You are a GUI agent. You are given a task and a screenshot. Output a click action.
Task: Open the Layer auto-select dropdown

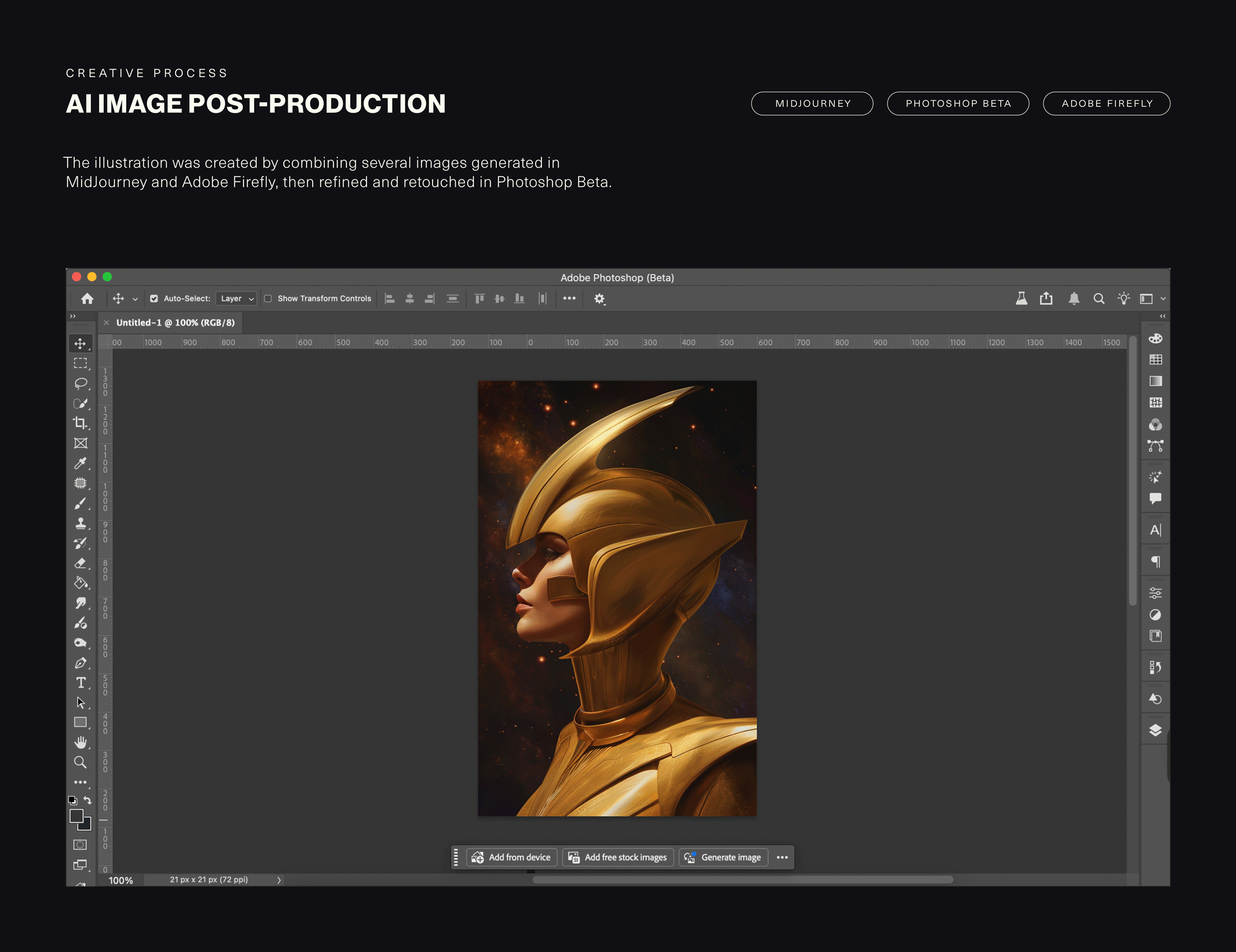(x=236, y=299)
